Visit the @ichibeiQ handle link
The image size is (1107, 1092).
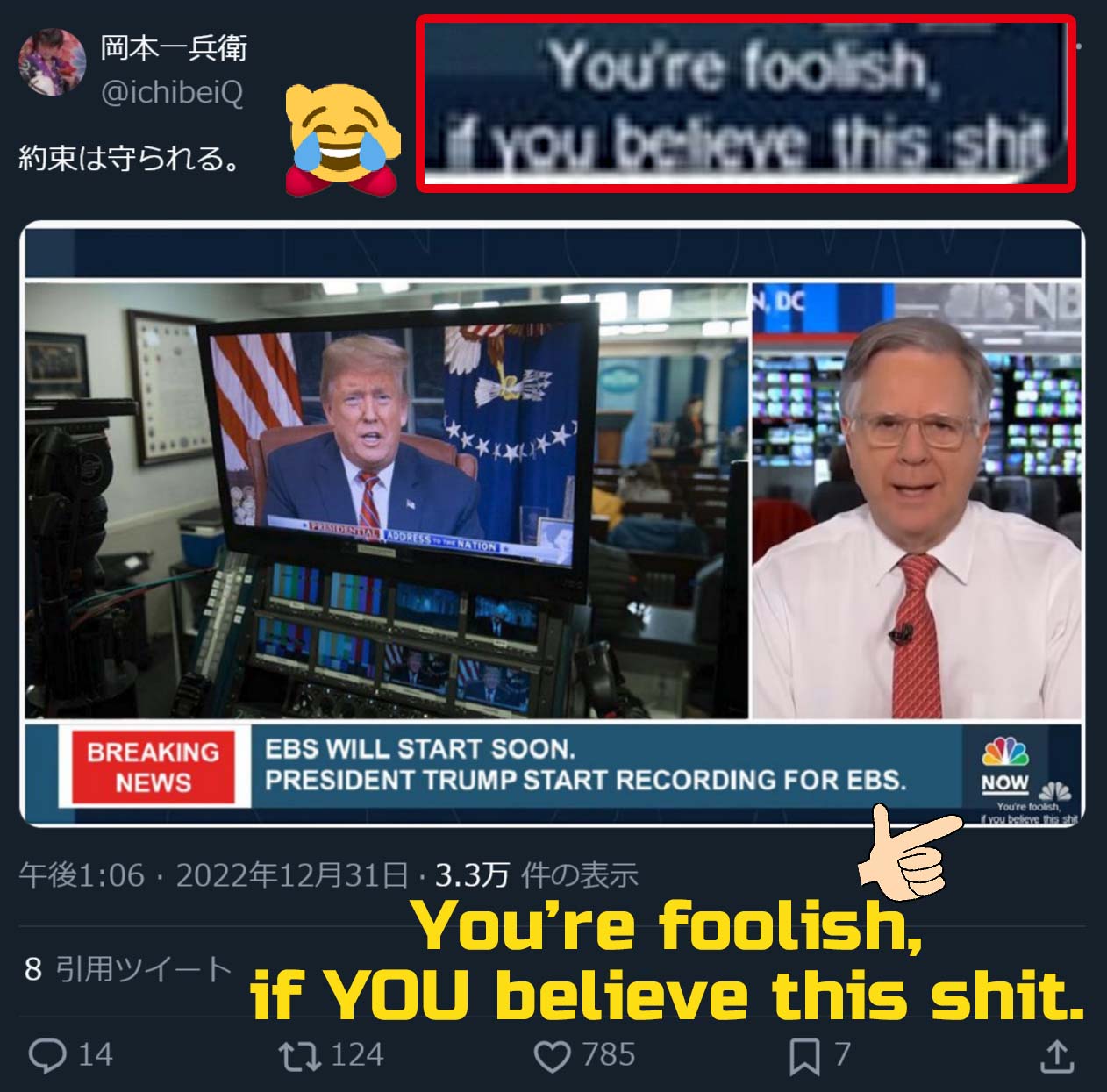(x=172, y=92)
